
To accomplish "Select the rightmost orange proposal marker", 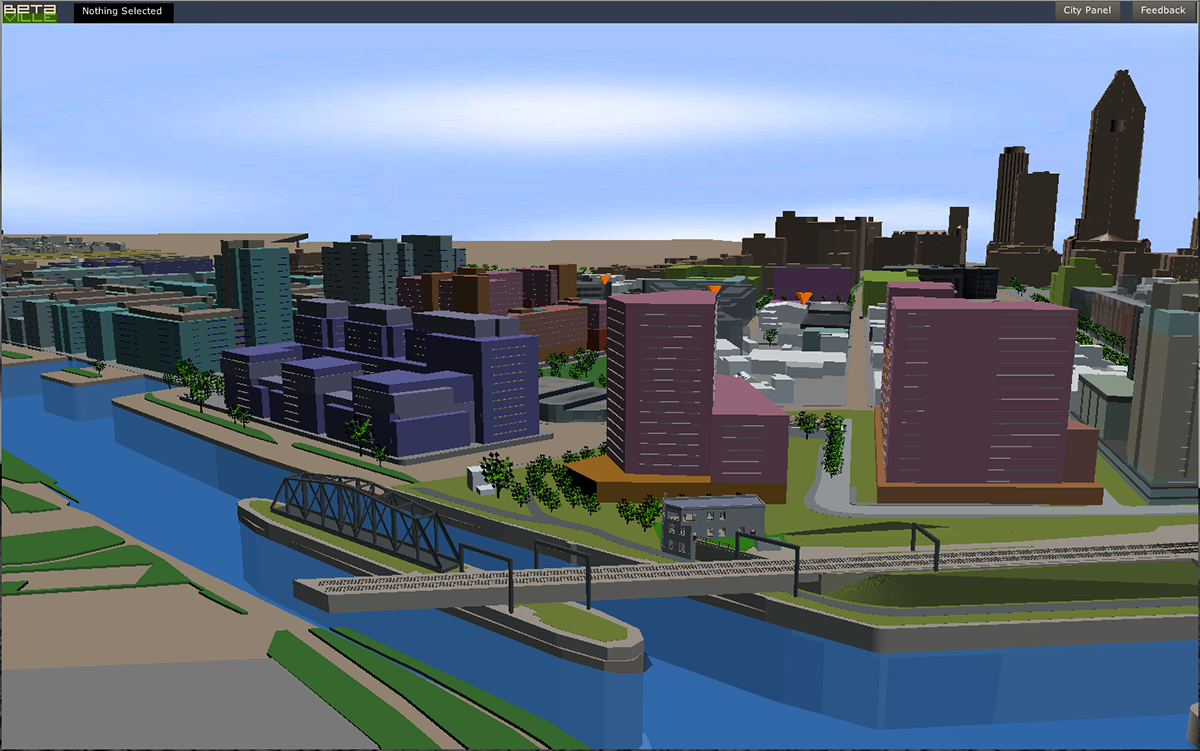I will coord(804,297).
